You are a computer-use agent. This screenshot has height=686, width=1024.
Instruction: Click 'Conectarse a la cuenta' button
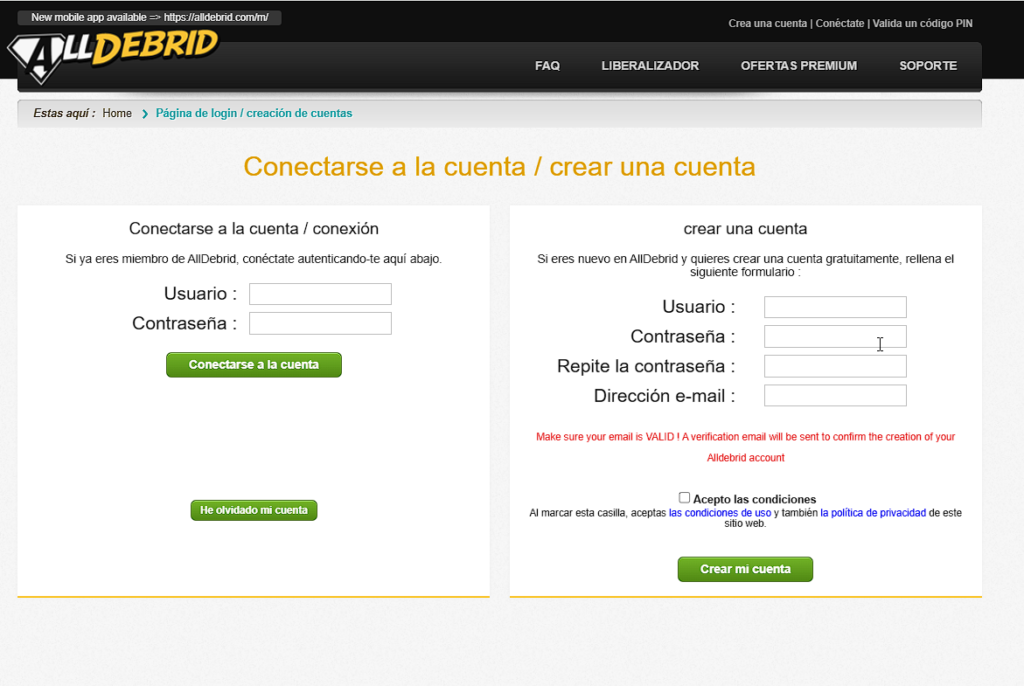(253, 365)
